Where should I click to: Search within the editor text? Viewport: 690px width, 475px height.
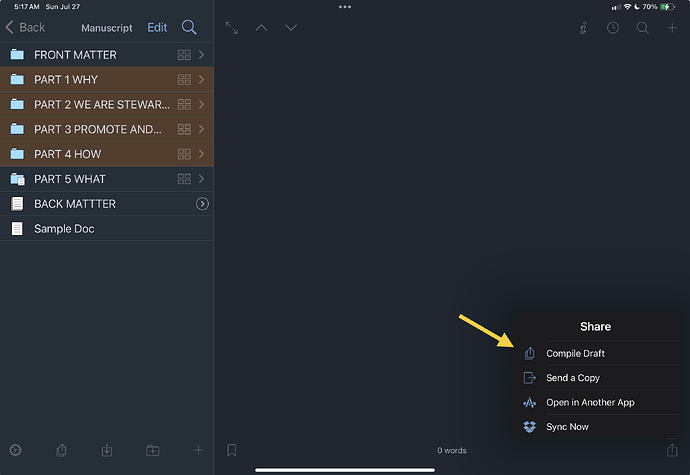[642, 28]
